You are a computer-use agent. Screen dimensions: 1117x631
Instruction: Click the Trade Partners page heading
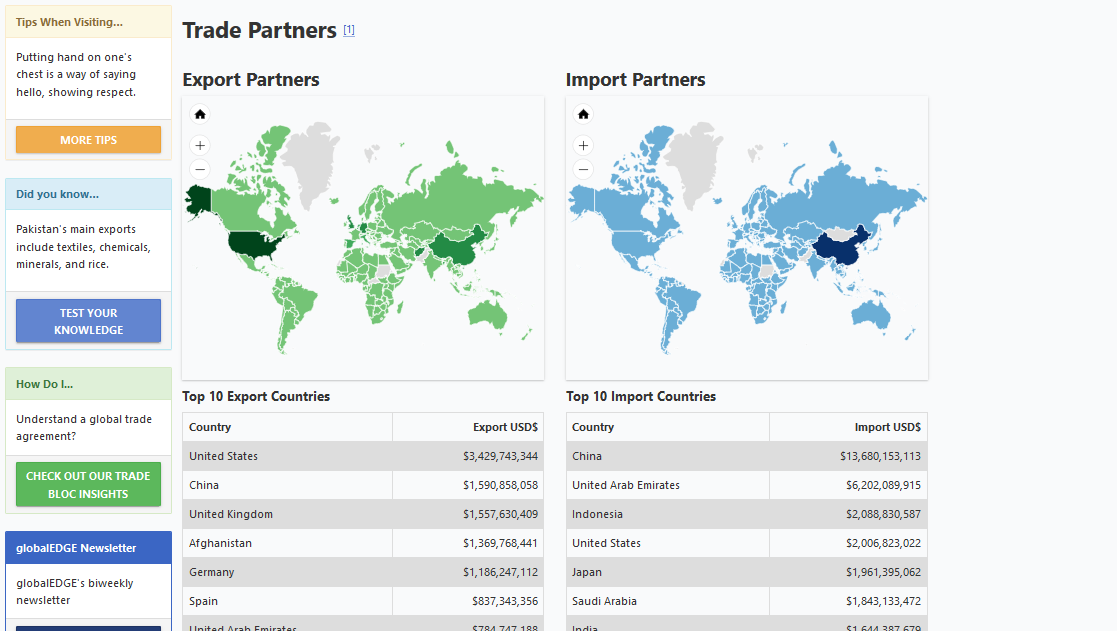259,31
